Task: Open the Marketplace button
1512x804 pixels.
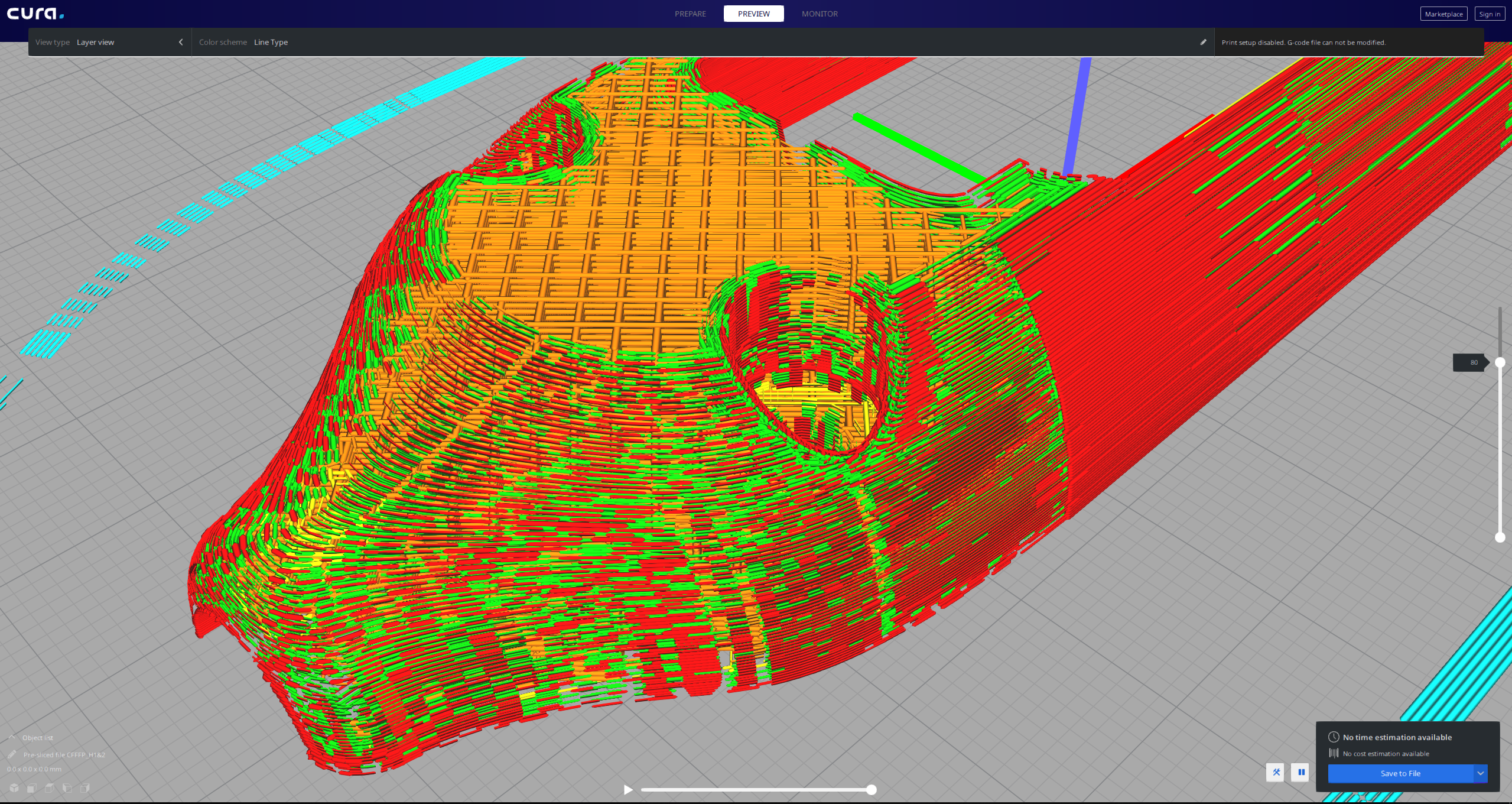Action: (x=1443, y=14)
